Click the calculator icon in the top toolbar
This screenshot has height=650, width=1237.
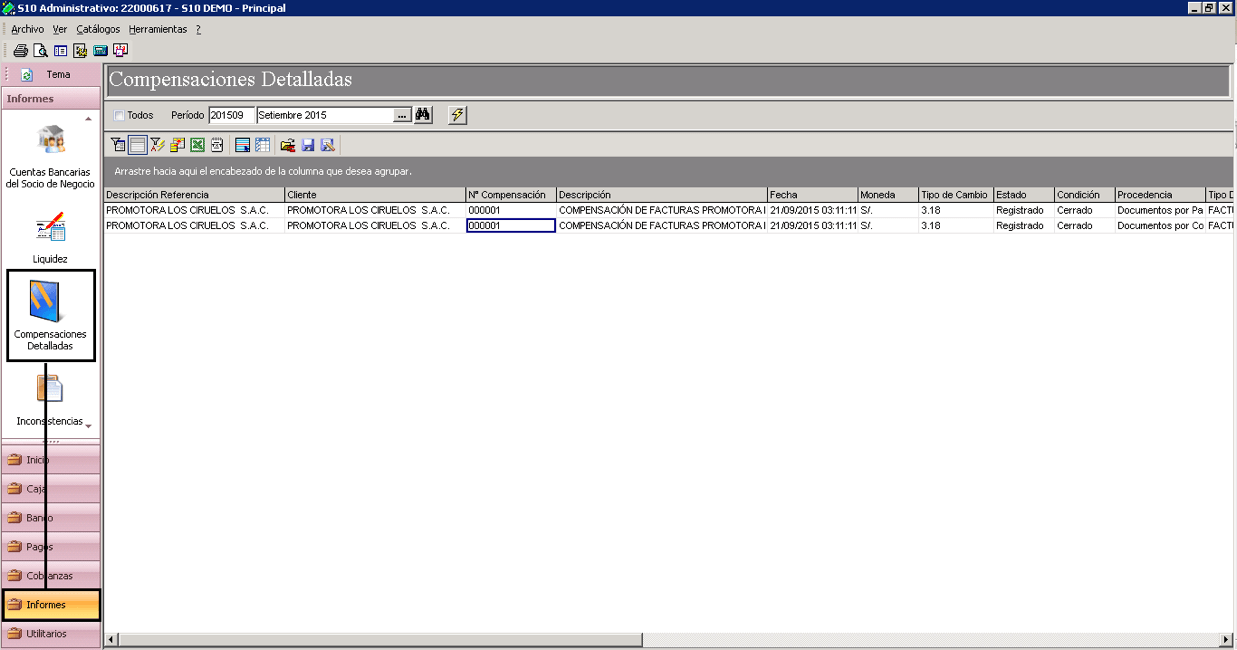(x=100, y=50)
